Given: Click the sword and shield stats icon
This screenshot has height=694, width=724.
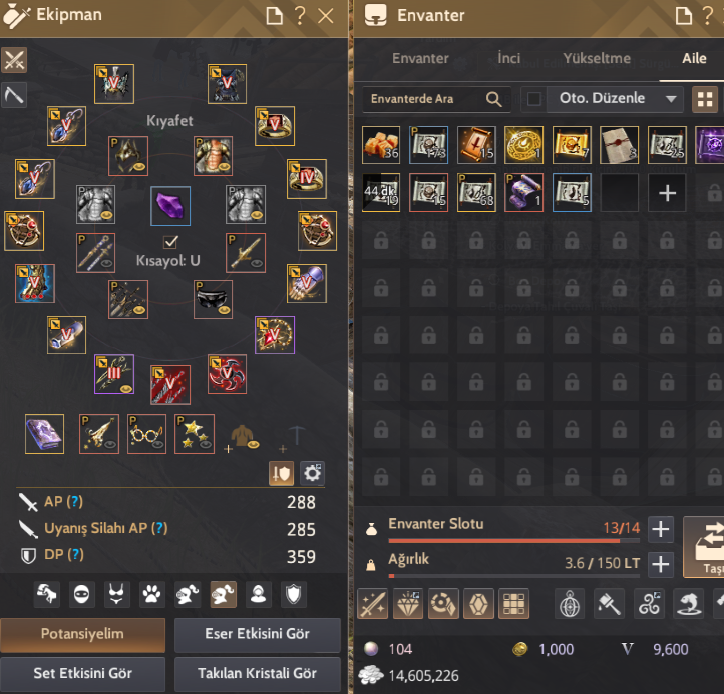Looking at the screenshot, I should click(x=282, y=473).
